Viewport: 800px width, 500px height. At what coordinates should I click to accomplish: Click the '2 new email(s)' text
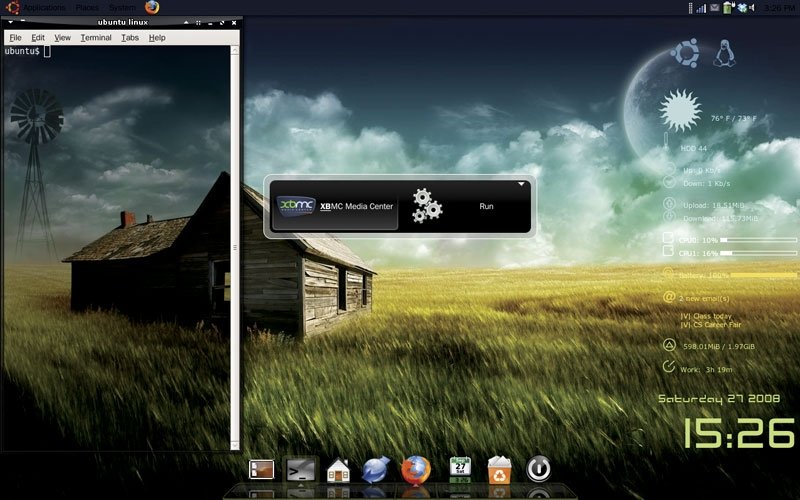(x=704, y=298)
